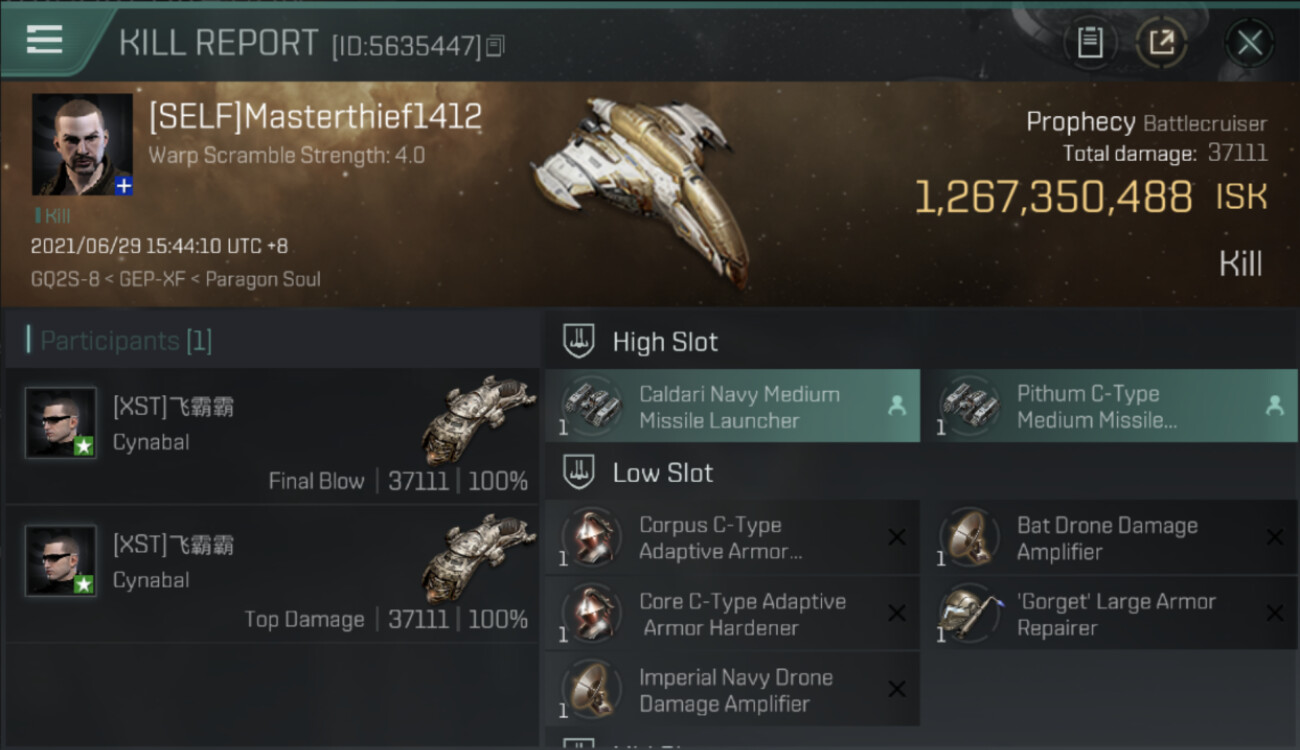The height and width of the screenshot is (750, 1300).
Task: Click the share/export icon in the header
Action: click(1161, 42)
